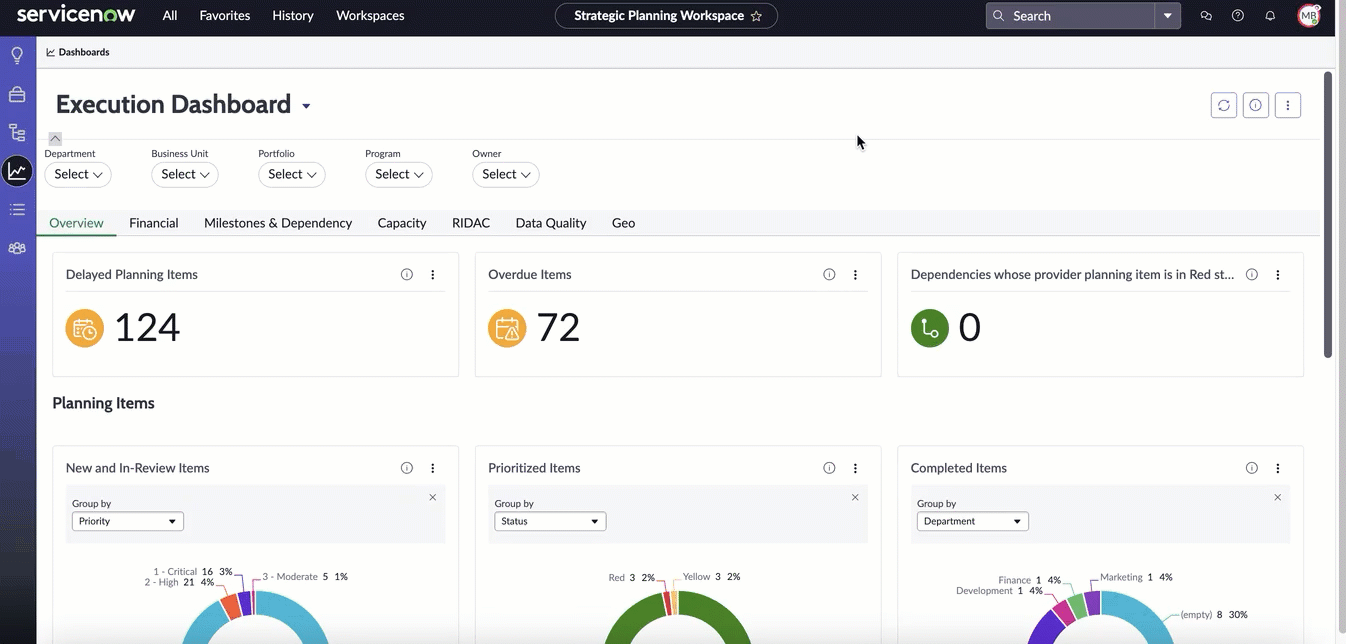The height and width of the screenshot is (644, 1346).
Task: Show info for Overdue Items card
Action: click(829, 275)
